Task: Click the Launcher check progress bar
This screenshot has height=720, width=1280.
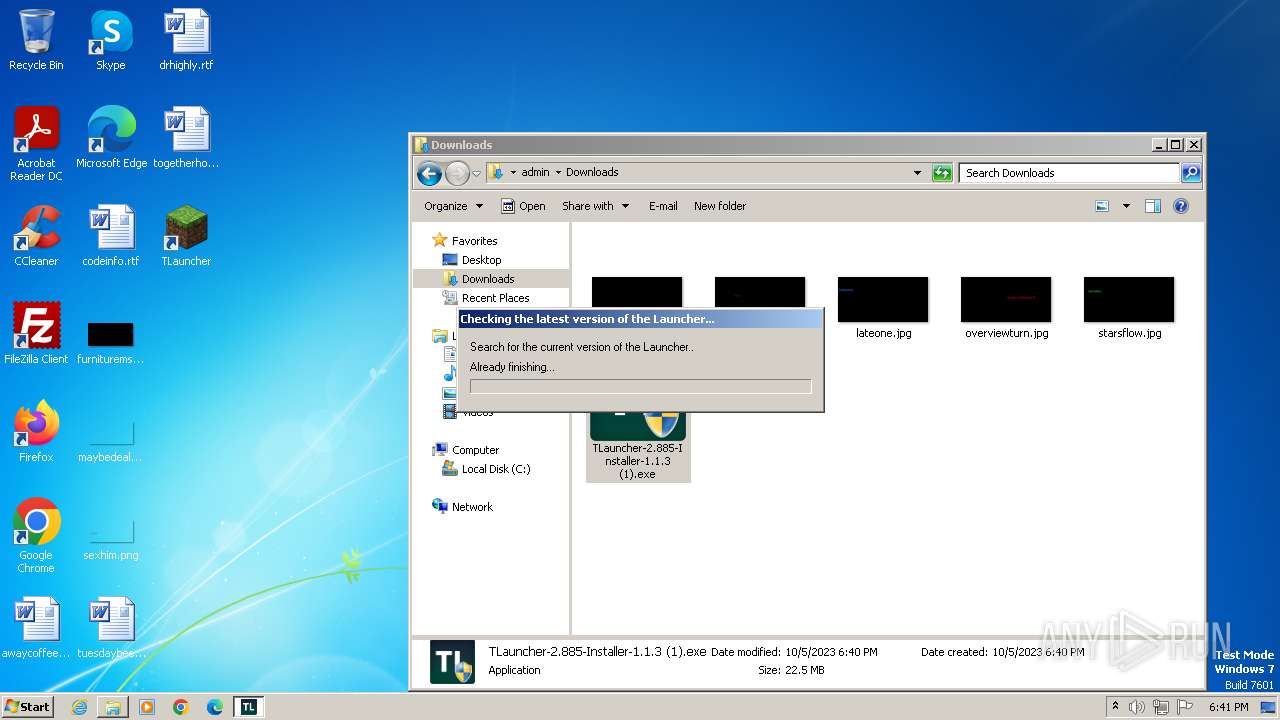Action: pos(640,386)
